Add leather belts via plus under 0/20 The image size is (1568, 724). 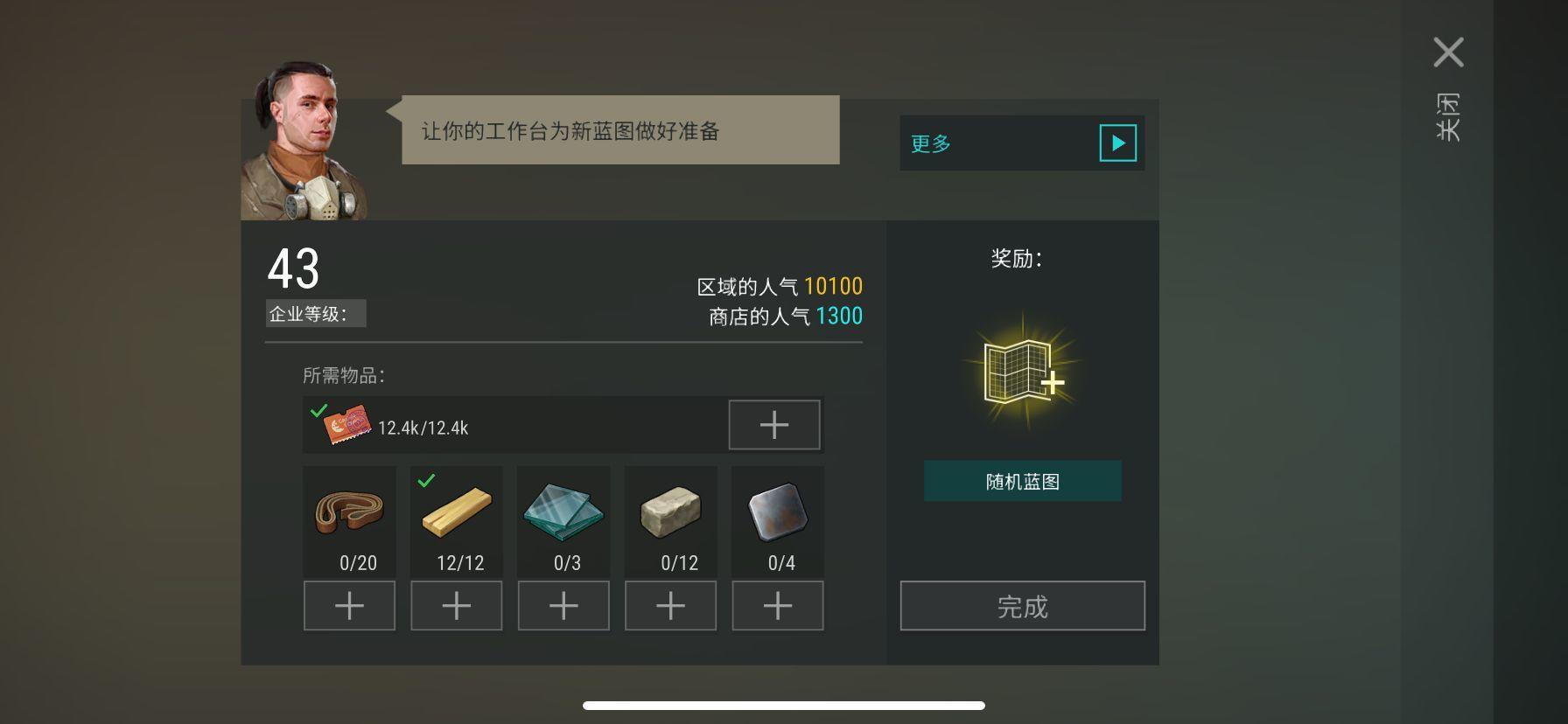point(349,605)
